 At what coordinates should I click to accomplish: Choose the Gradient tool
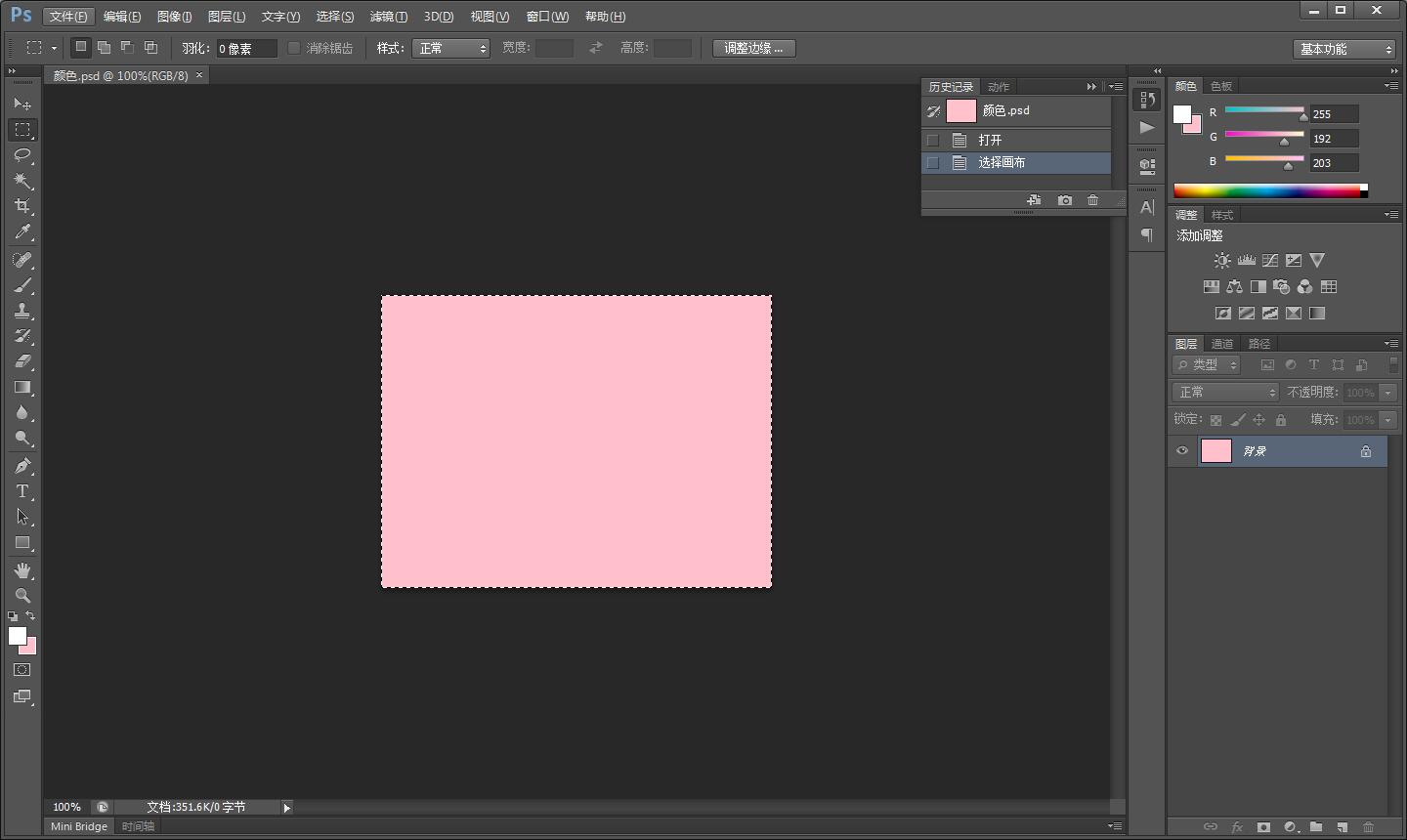[x=22, y=387]
